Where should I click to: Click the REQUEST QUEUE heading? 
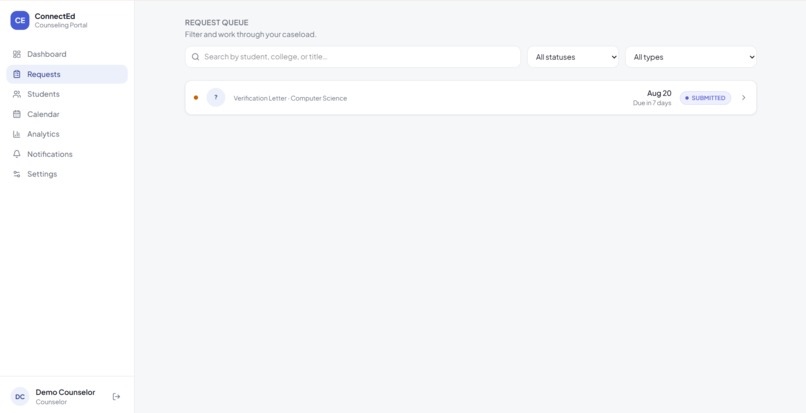(216, 23)
